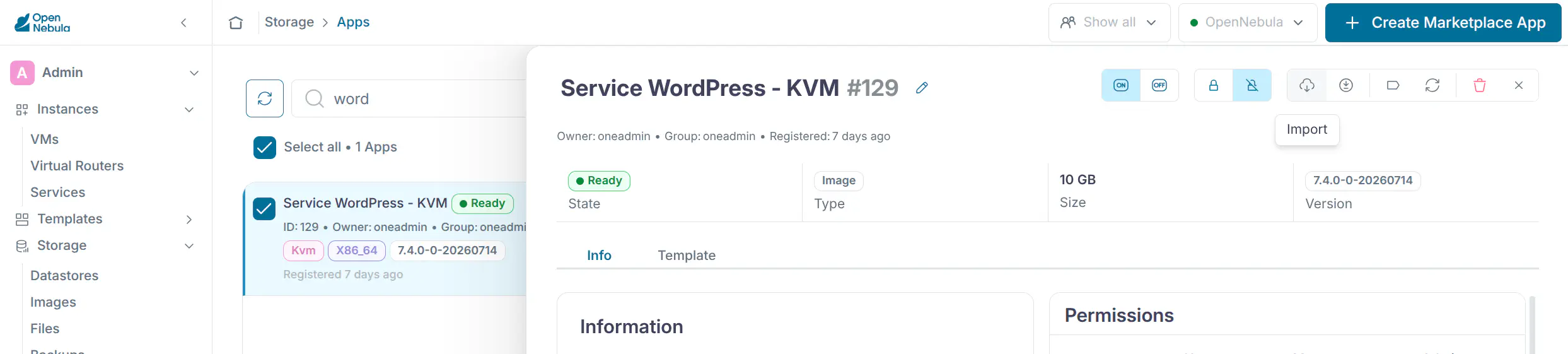1568x354 pixels.
Task: Click the Permissions panel heading
Action: click(x=1119, y=316)
